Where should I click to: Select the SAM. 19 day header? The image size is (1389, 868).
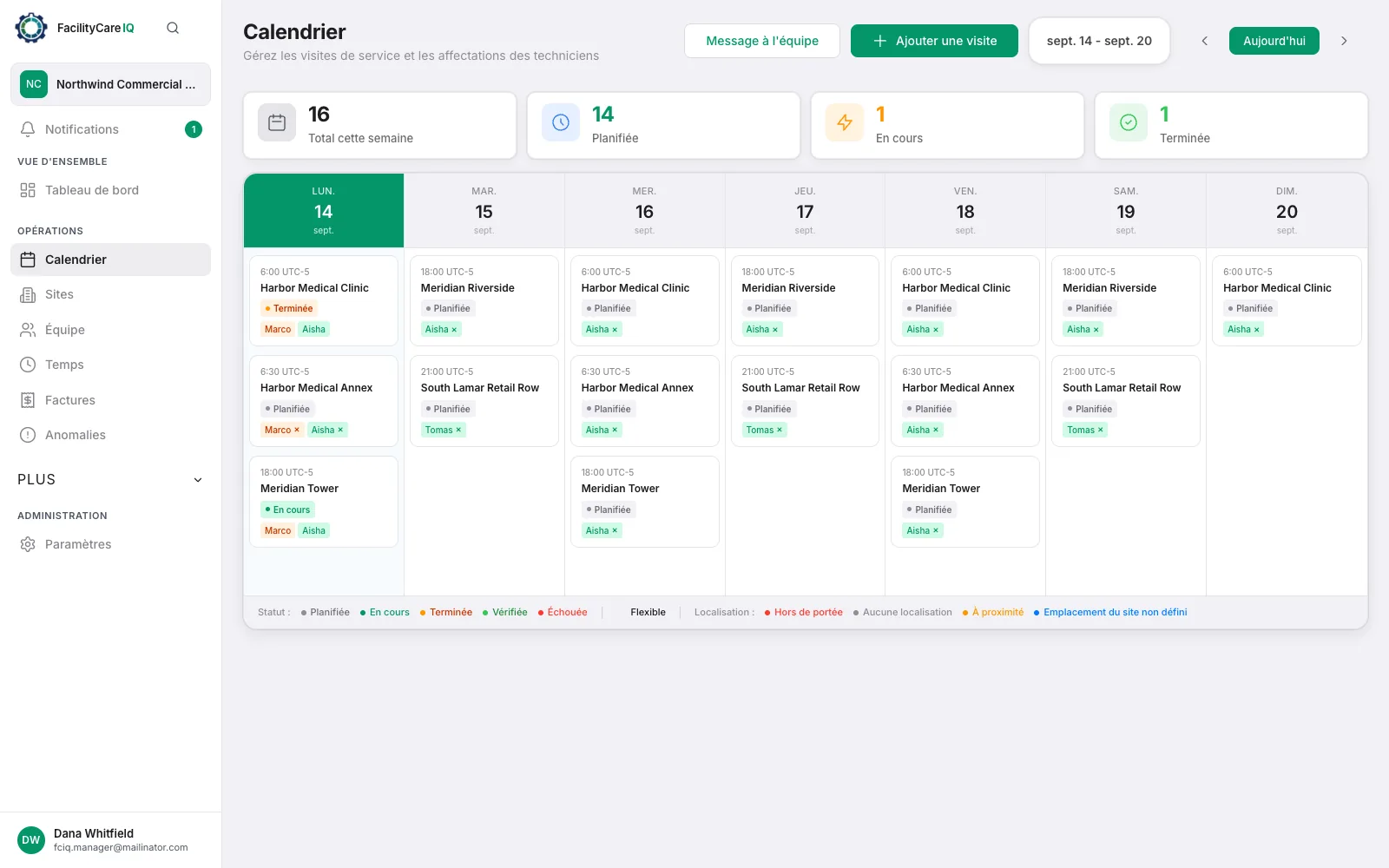1126,211
